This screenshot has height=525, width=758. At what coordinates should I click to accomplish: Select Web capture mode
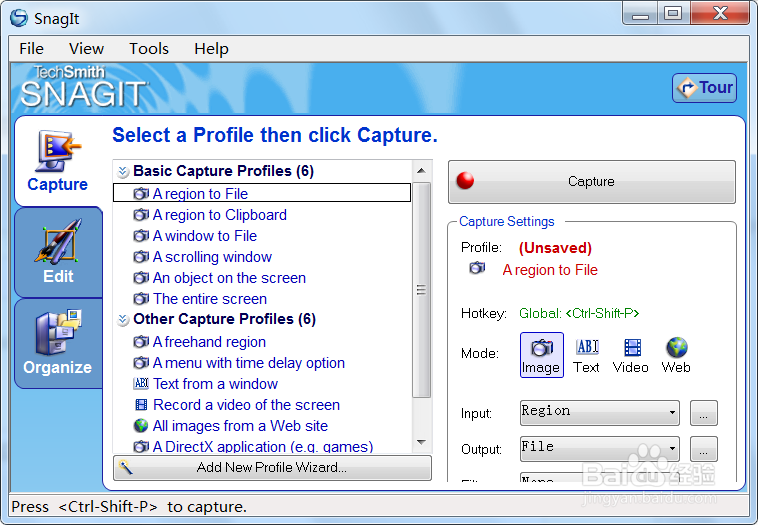point(676,356)
